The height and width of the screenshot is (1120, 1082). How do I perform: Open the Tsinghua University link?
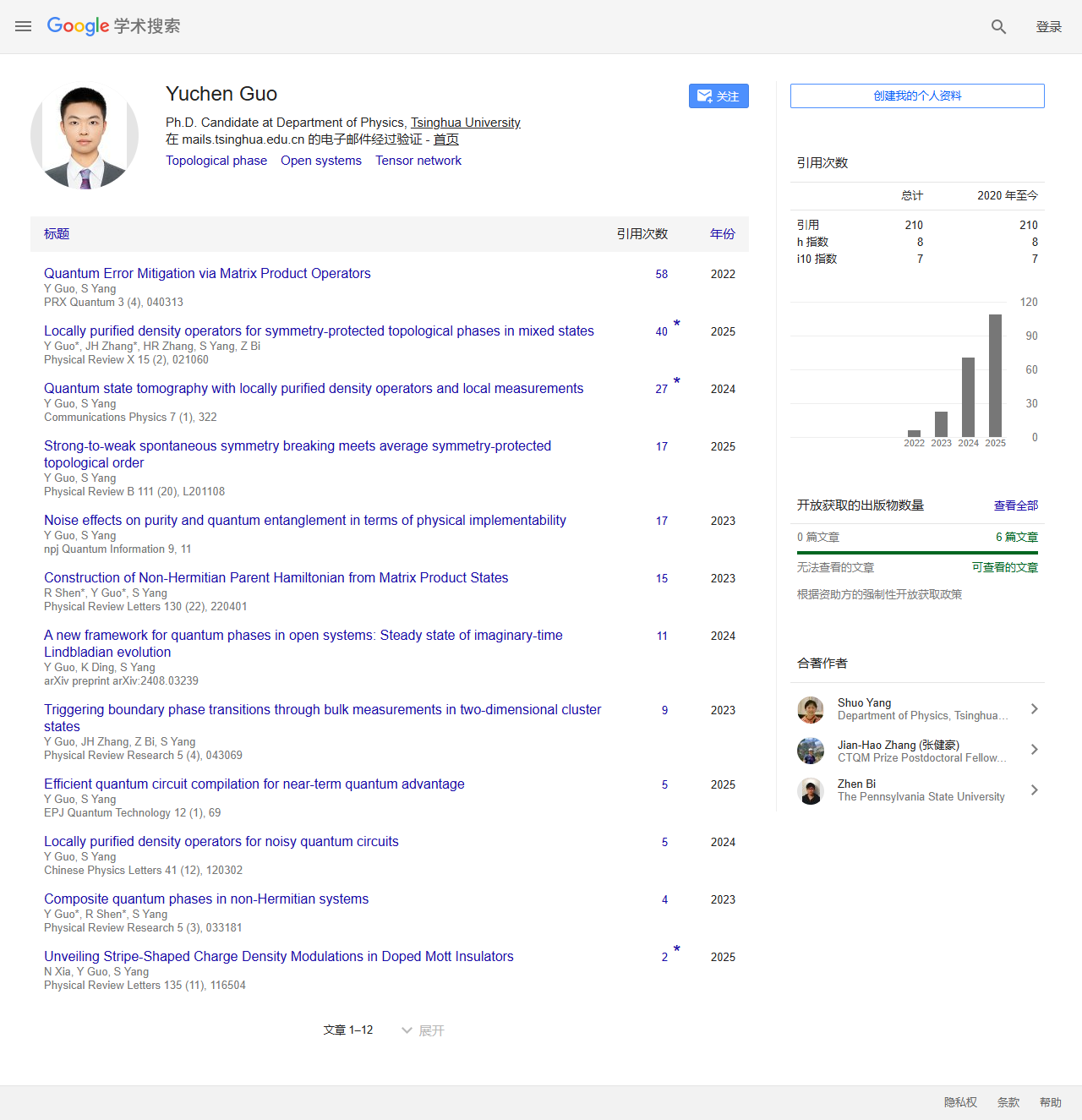pos(465,123)
